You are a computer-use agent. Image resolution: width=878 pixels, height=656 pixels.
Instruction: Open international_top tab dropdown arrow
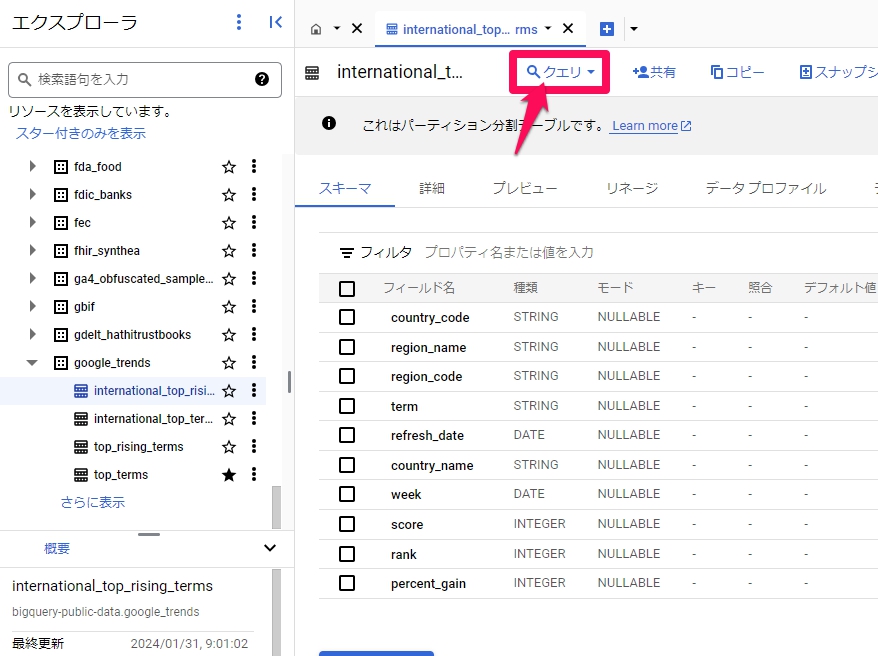pos(548,29)
